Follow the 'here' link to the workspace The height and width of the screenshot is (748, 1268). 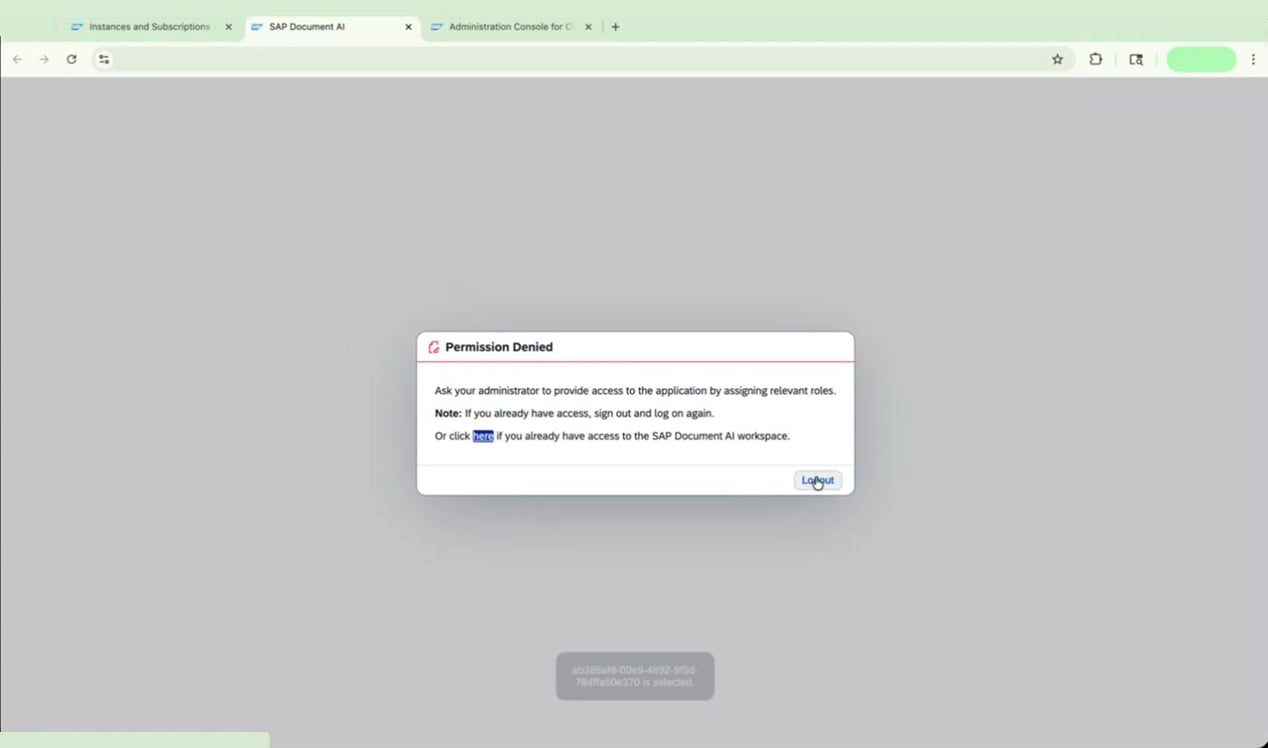pos(483,436)
